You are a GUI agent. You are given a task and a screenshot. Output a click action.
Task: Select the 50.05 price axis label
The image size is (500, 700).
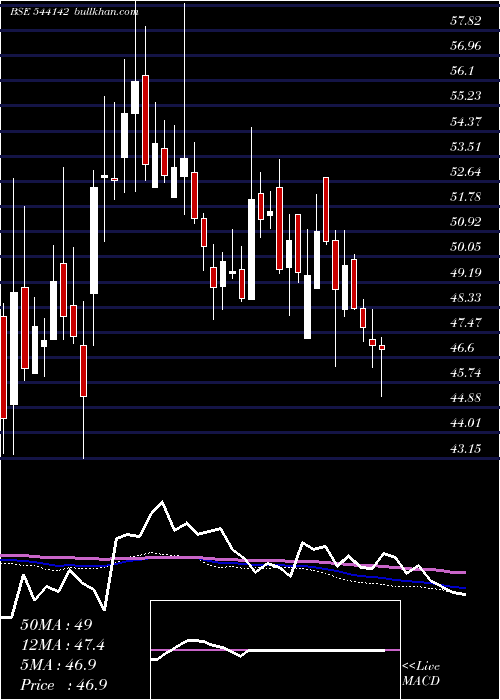[x=465, y=247]
